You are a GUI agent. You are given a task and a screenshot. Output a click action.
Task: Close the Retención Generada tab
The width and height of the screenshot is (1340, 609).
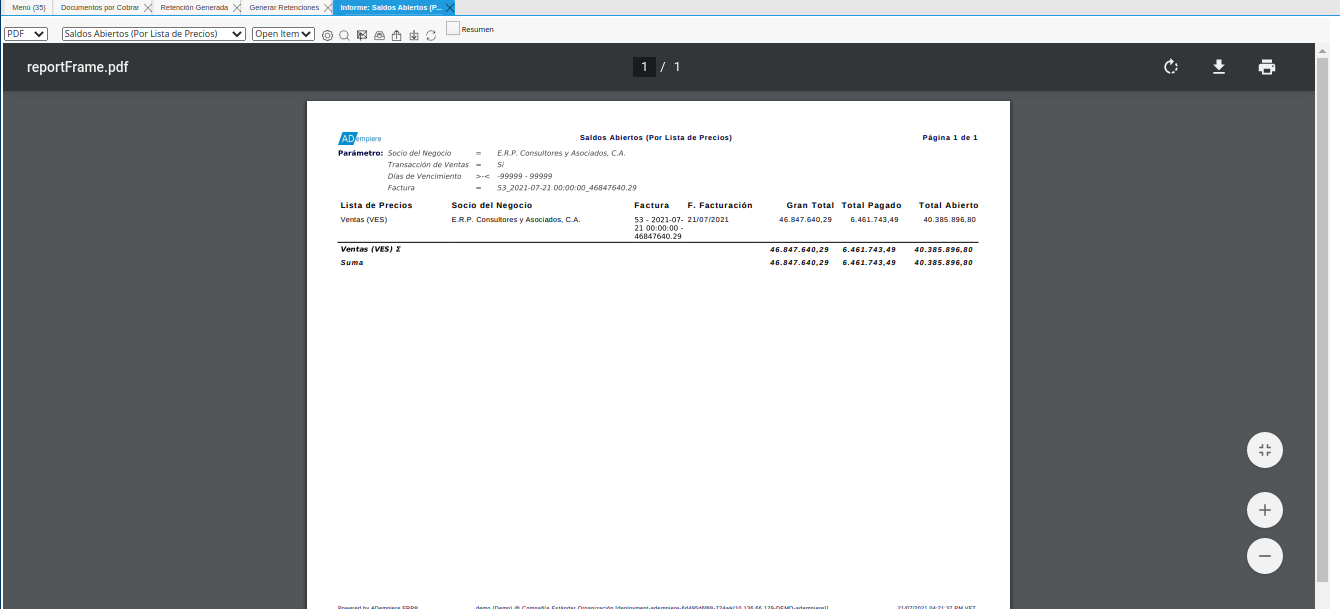coord(237,8)
